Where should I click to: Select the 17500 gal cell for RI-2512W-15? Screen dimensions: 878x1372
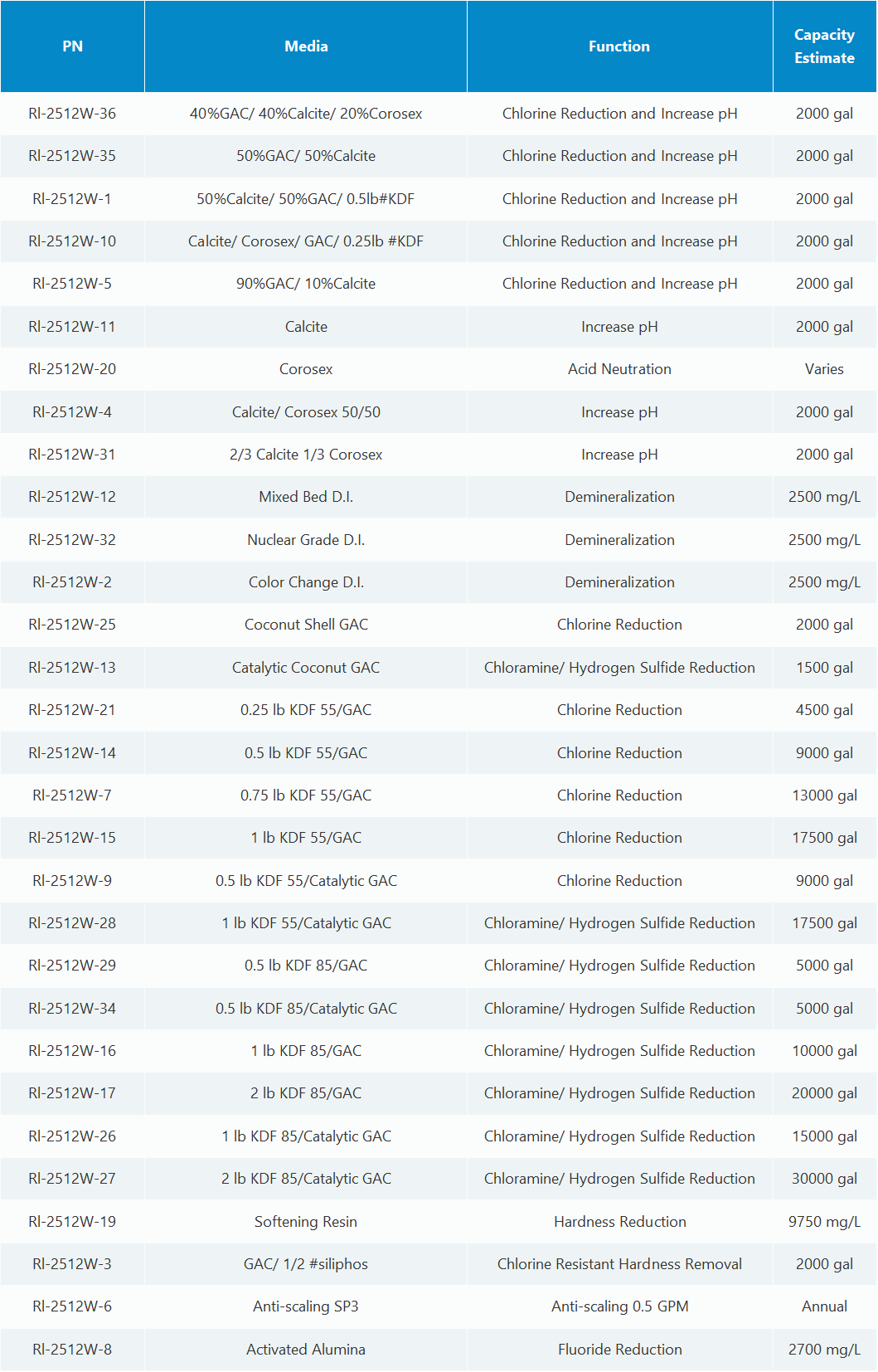pyautogui.click(x=824, y=838)
